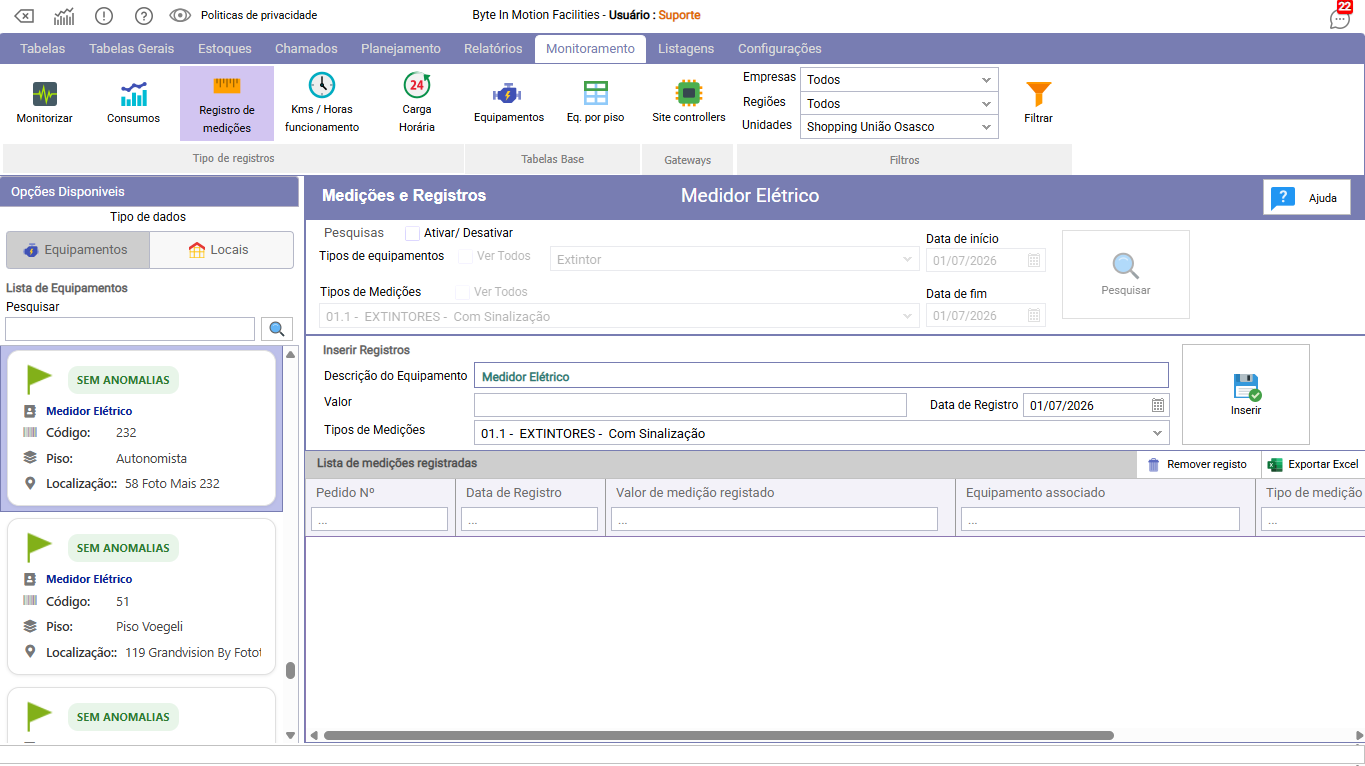Click Remover registo trash button
The height and width of the screenshot is (766, 1365).
tap(1198, 464)
